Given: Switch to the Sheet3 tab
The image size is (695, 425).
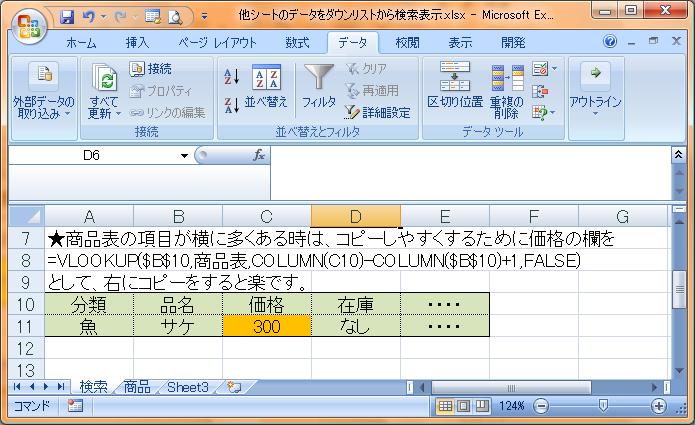Looking at the screenshot, I should click(188, 387).
